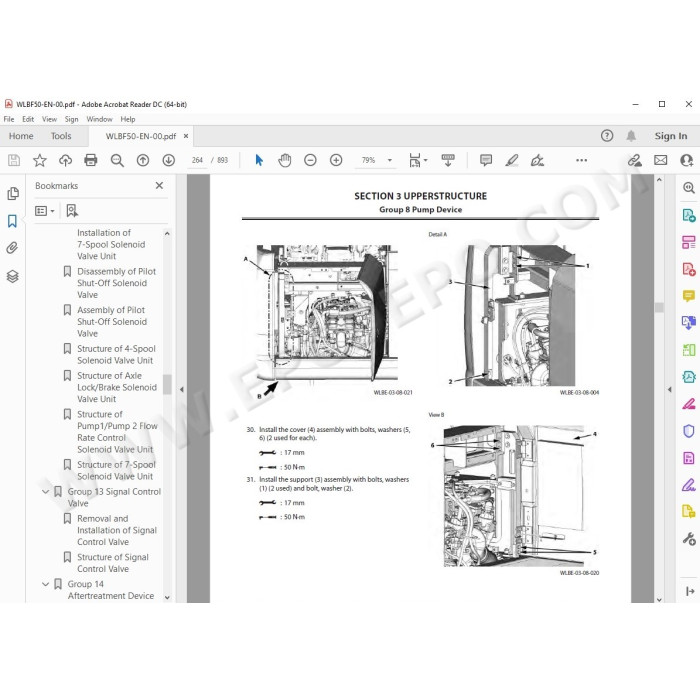Viewport: 700px width, 700px height.
Task: Zoom in with the plus icon
Action: click(336, 160)
